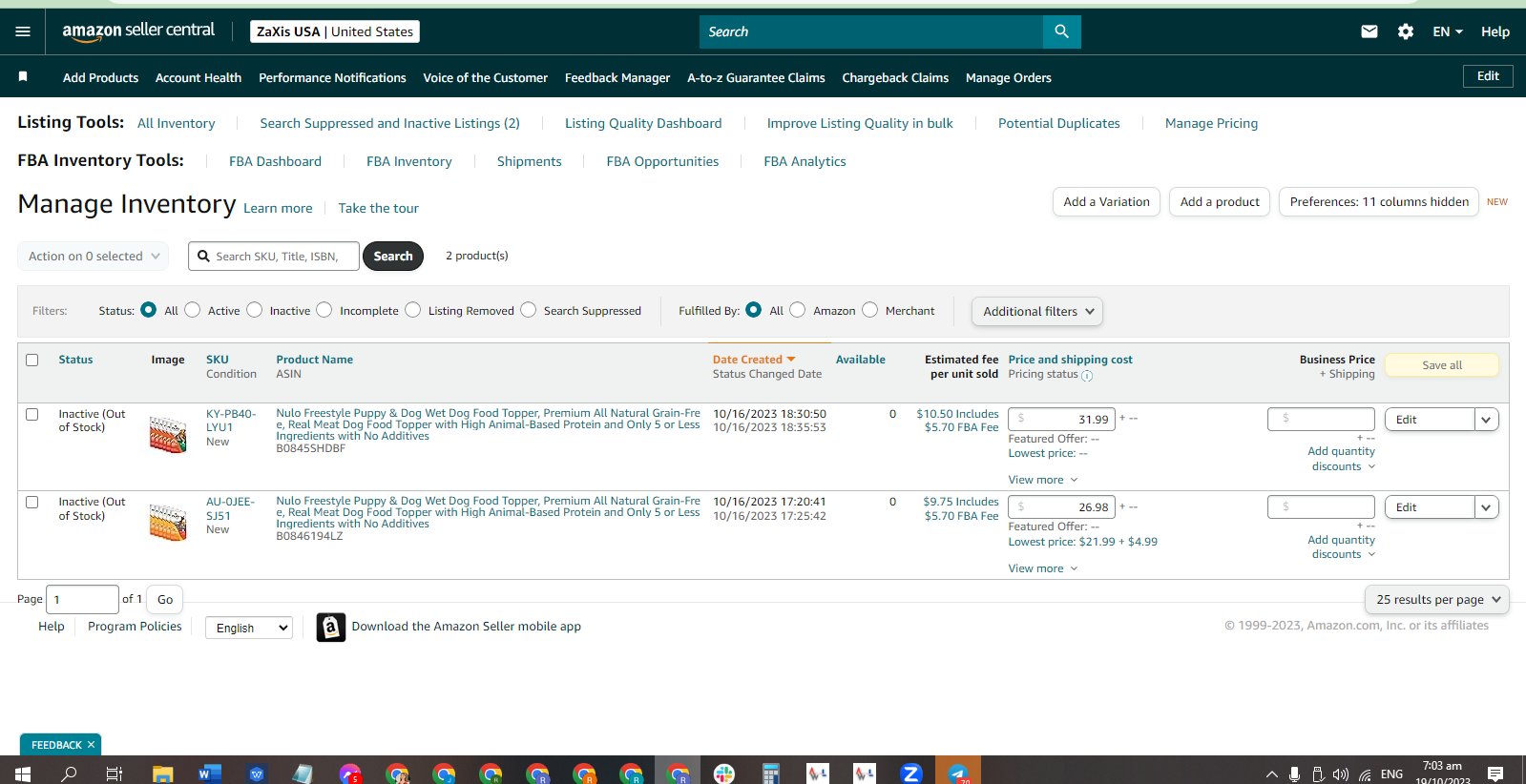Open the English footer language selector
Screen dimensions: 1526x784
click(249, 628)
